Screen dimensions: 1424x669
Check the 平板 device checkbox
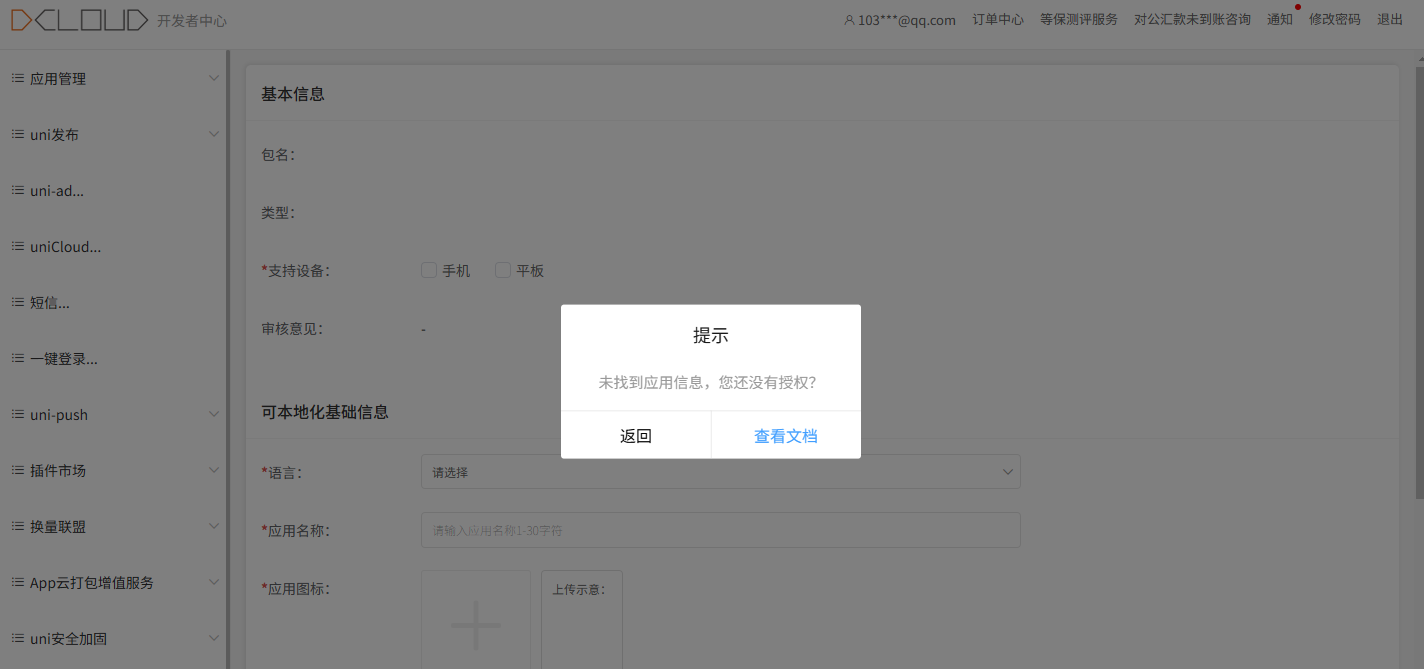[503, 270]
